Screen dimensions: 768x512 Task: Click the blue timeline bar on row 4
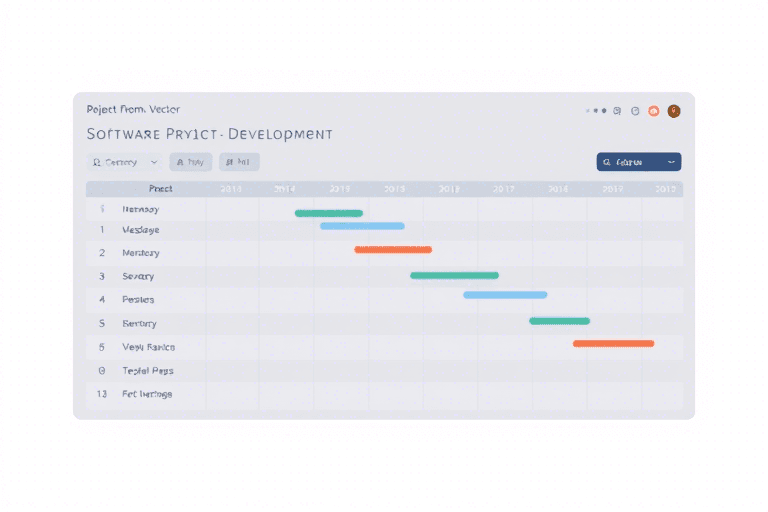(x=505, y=295)
